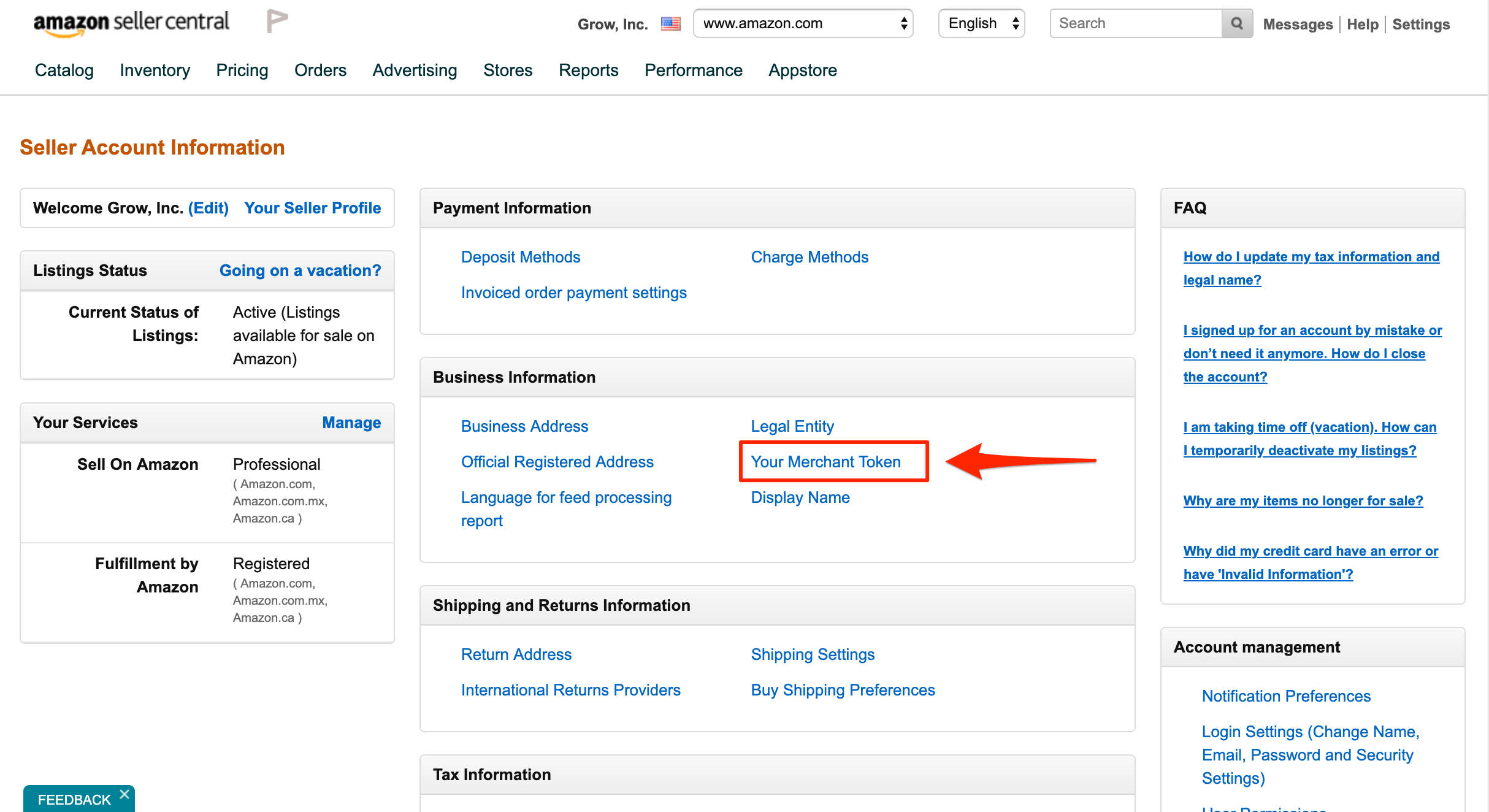The width and height of the screenshot is (1489, 812).
Task: Open Going on a vacation? link
Action: [x=300, y=270]
